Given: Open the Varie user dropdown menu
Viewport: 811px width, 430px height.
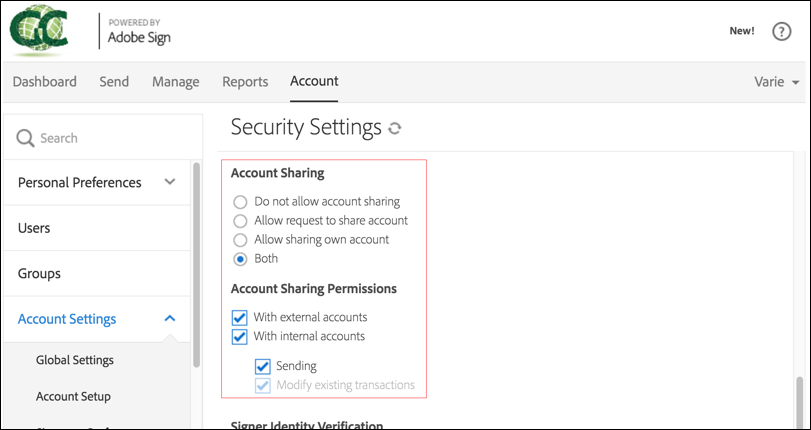Looking at the screenshot, I should (x=776, y=82).
